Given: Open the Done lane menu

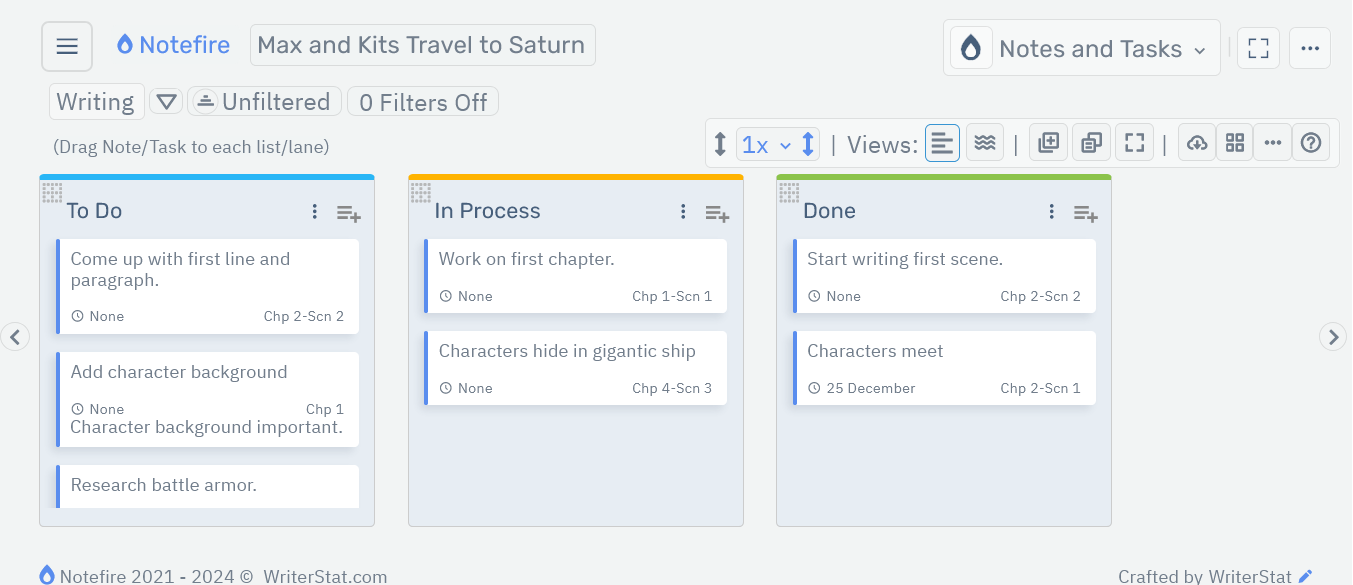Looking at the screenshot, I should (1051, 211).
